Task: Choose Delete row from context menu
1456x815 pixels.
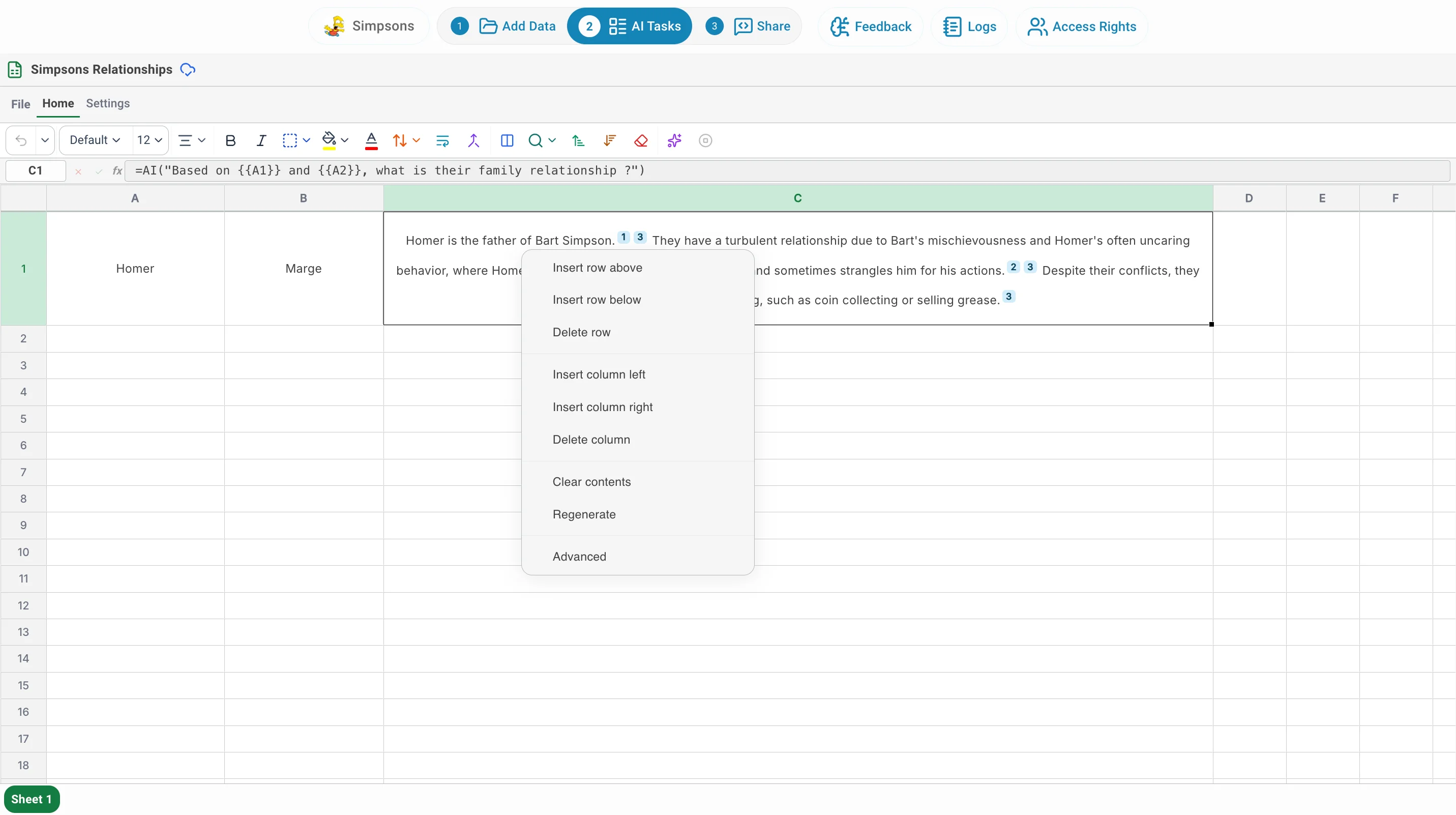Action: [638, 333]
